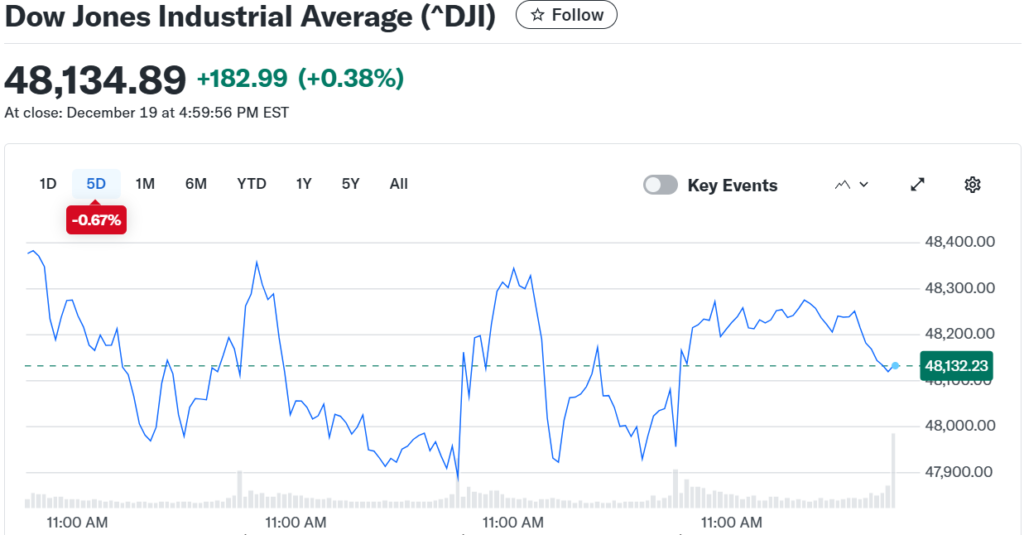
Task: Click the Follow star button
Action: (566, 15)
